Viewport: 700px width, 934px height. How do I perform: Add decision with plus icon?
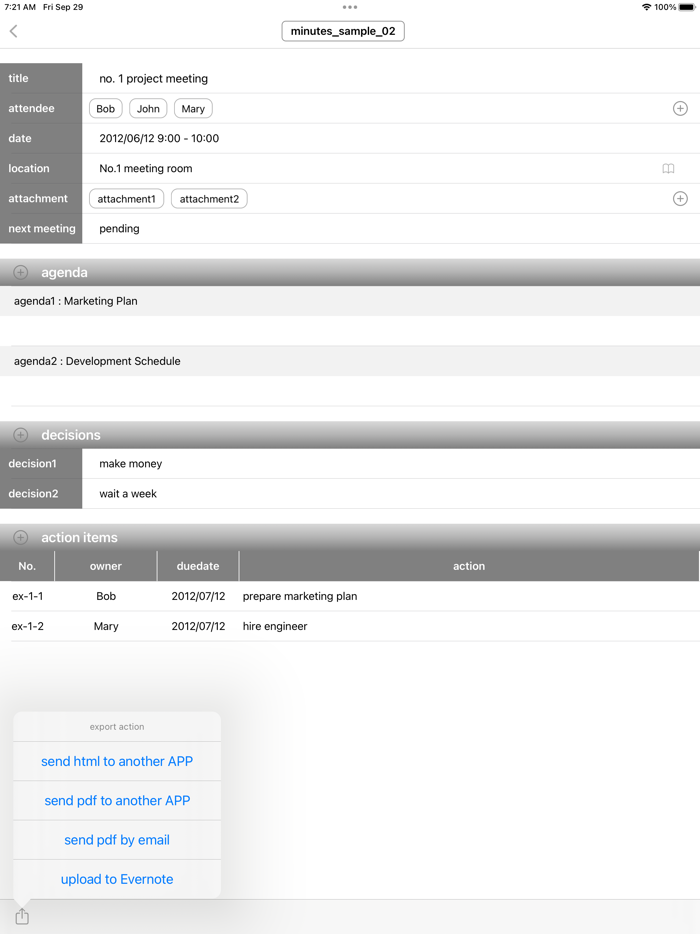click(21, 435)
